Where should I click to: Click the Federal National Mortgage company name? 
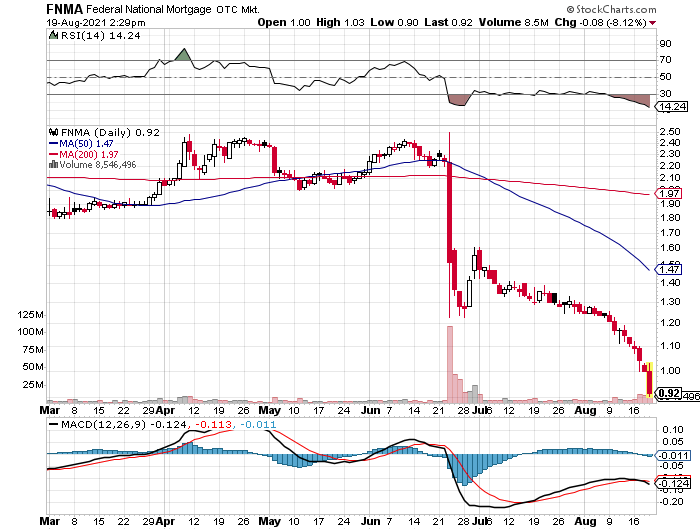pos(149,9)
